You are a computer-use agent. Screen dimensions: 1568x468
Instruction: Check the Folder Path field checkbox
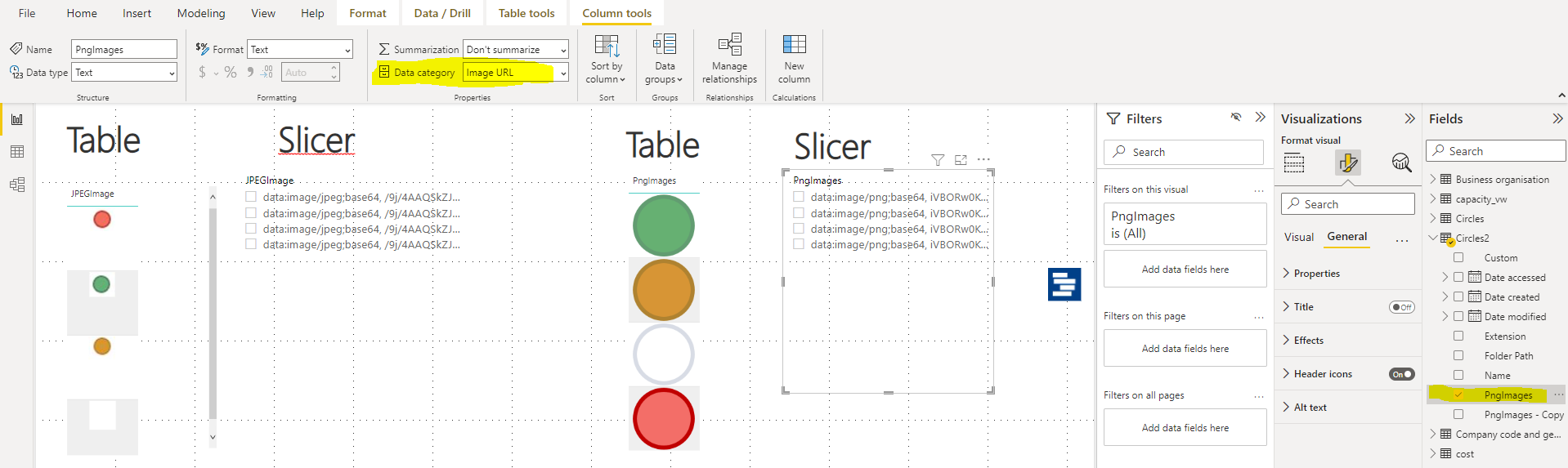(x=1458, y=355)
